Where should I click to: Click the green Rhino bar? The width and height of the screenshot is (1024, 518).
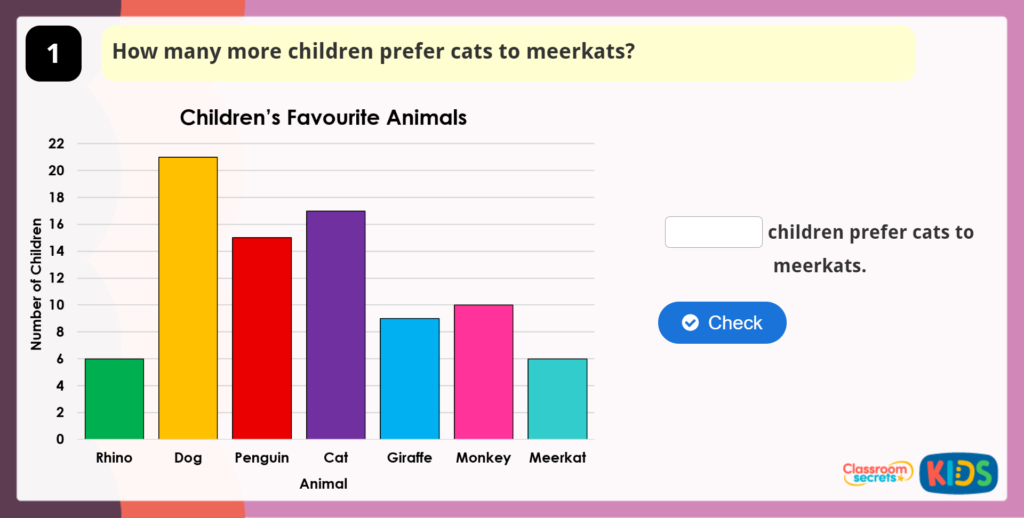pyautogui.click(x=114, y=398)
